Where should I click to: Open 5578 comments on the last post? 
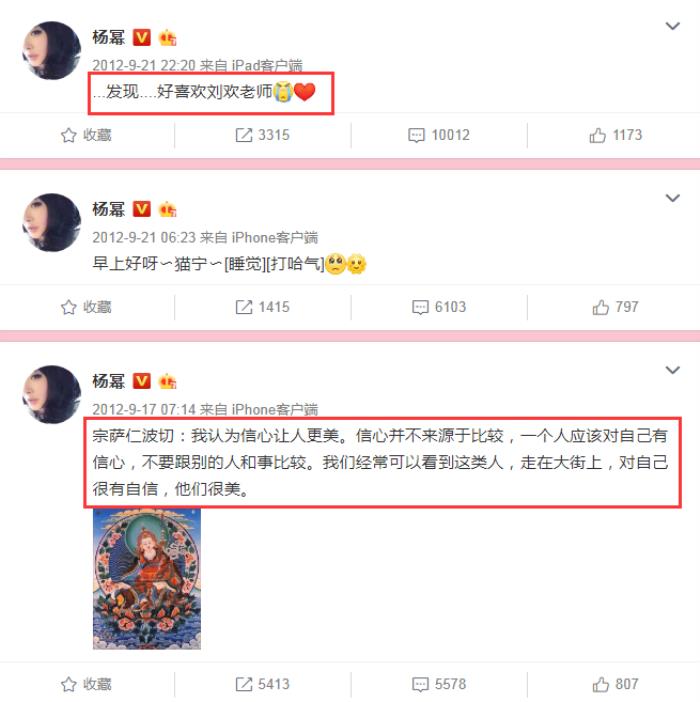439,684
